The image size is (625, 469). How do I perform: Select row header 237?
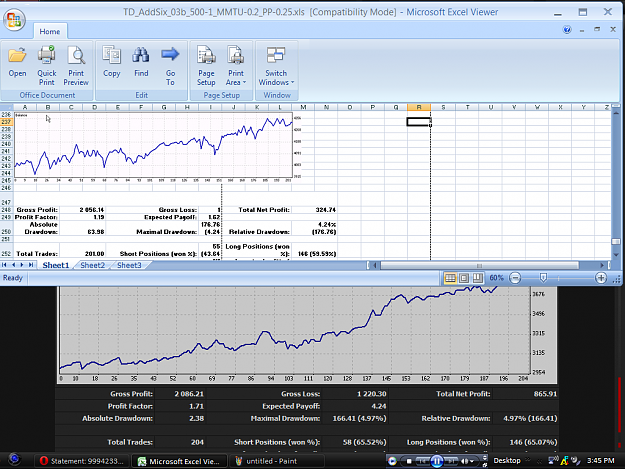6,122
